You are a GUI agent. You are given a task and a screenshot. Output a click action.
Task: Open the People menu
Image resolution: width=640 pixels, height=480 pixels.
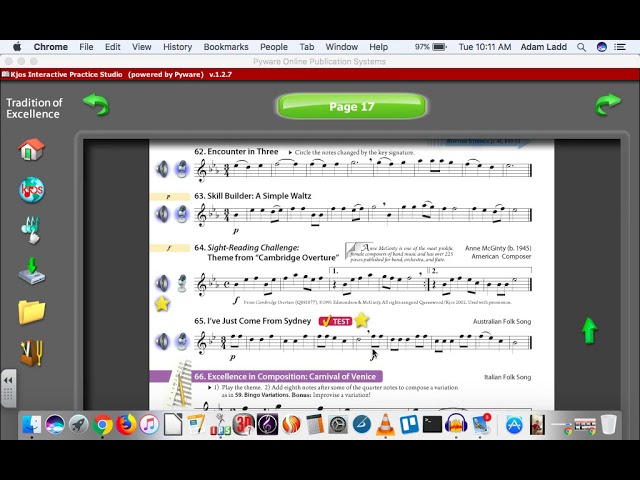[x=274, y=47]
